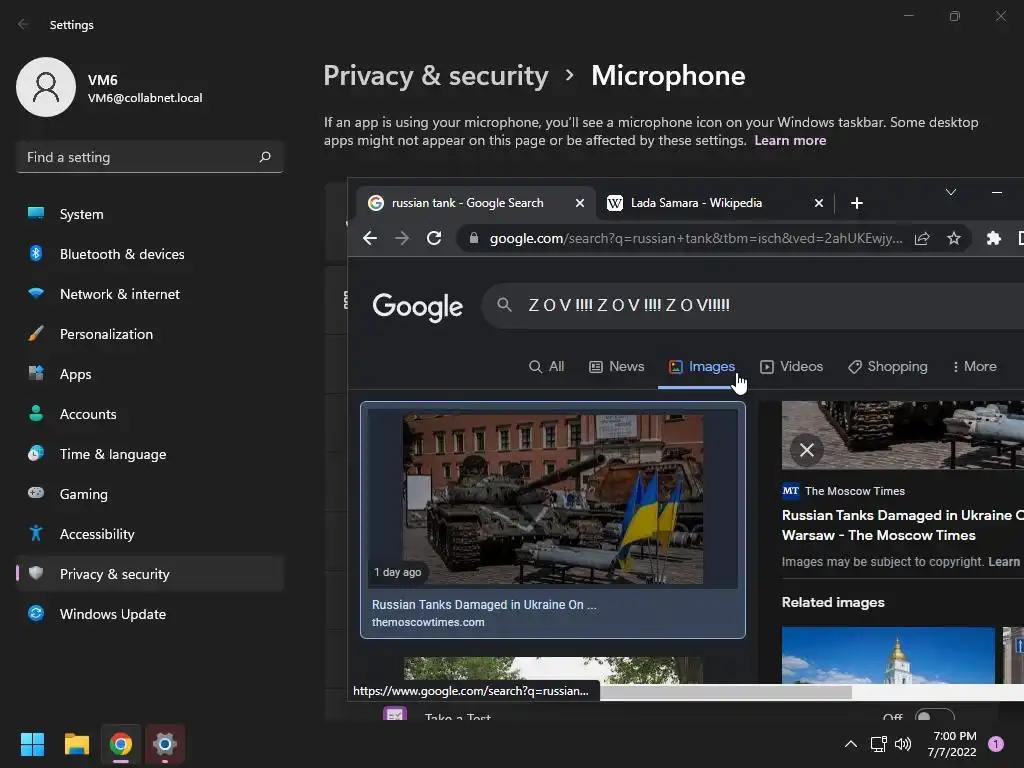Click the Settings back arrow

pos(24,24)
